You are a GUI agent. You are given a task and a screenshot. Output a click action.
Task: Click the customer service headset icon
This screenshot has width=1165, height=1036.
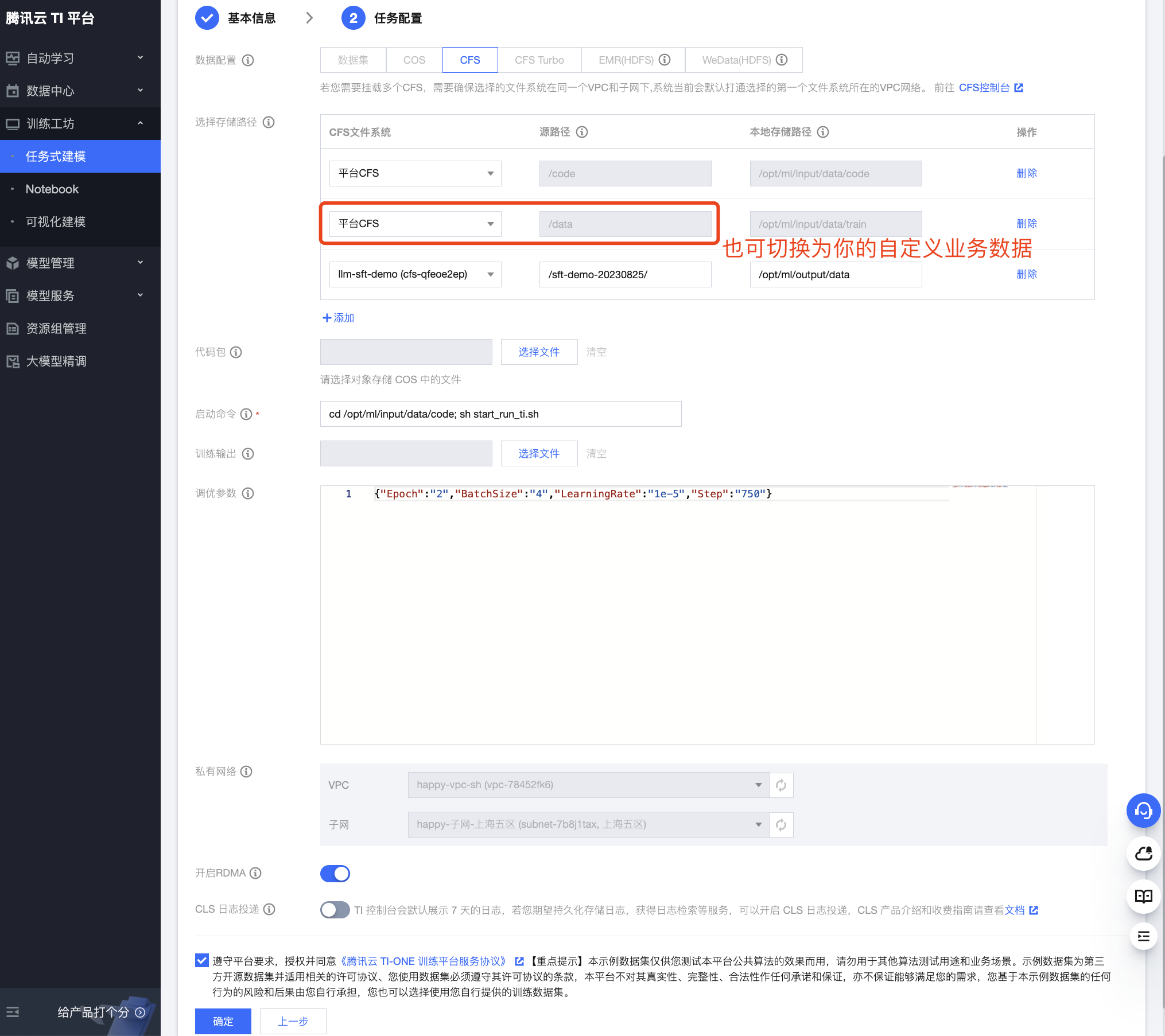point(1143,810)
